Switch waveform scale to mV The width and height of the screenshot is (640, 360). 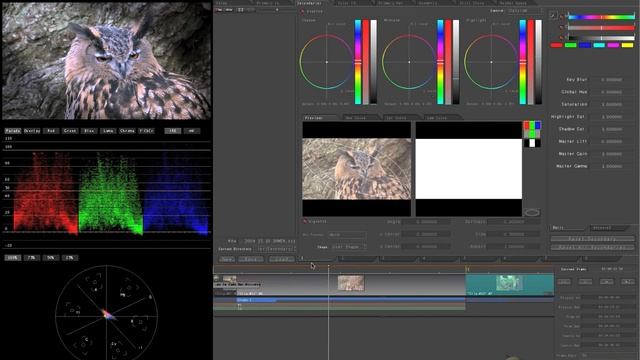191,131
